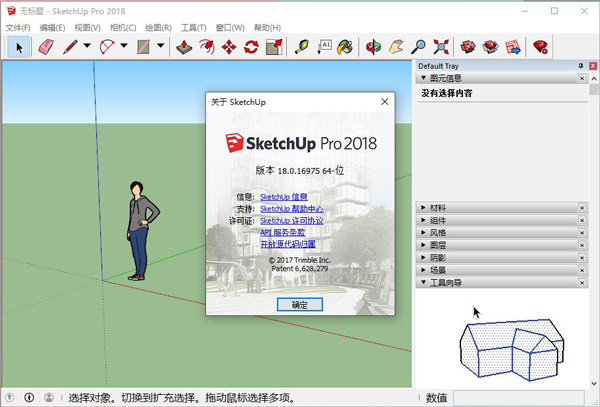
Task: Select the Arc tool
Action: pos(107,47)
